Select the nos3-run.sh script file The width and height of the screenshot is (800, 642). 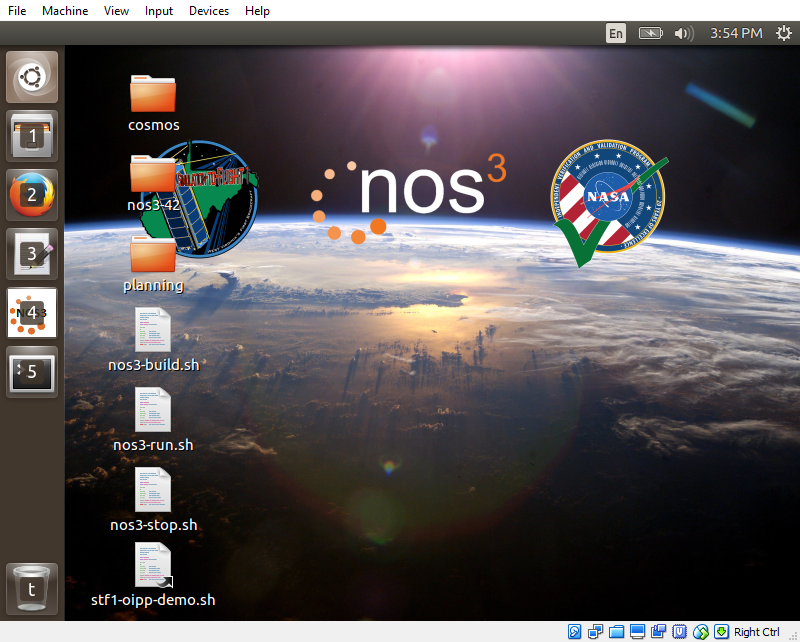pyautogui.click(x=153, y=421)
